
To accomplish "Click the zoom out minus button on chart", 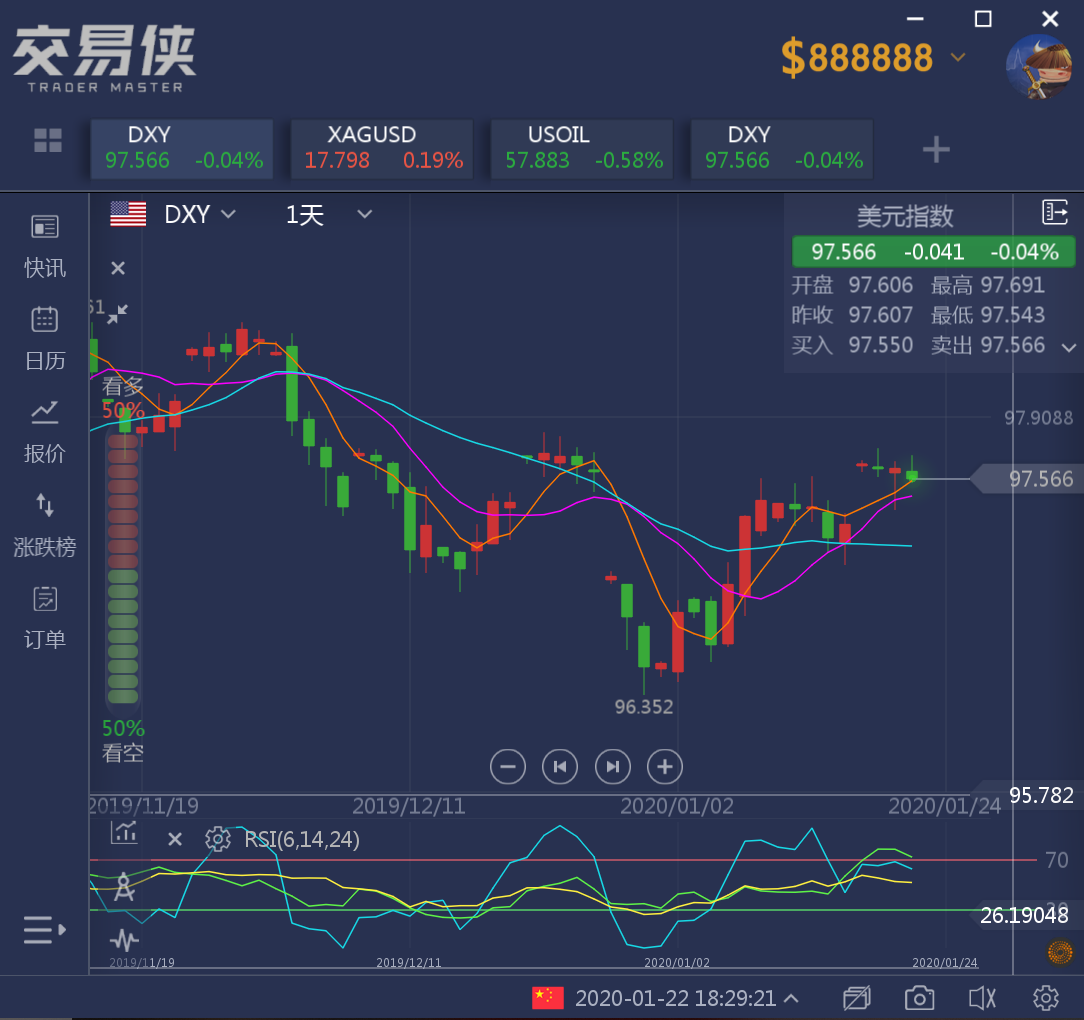I will click(508, 767).
